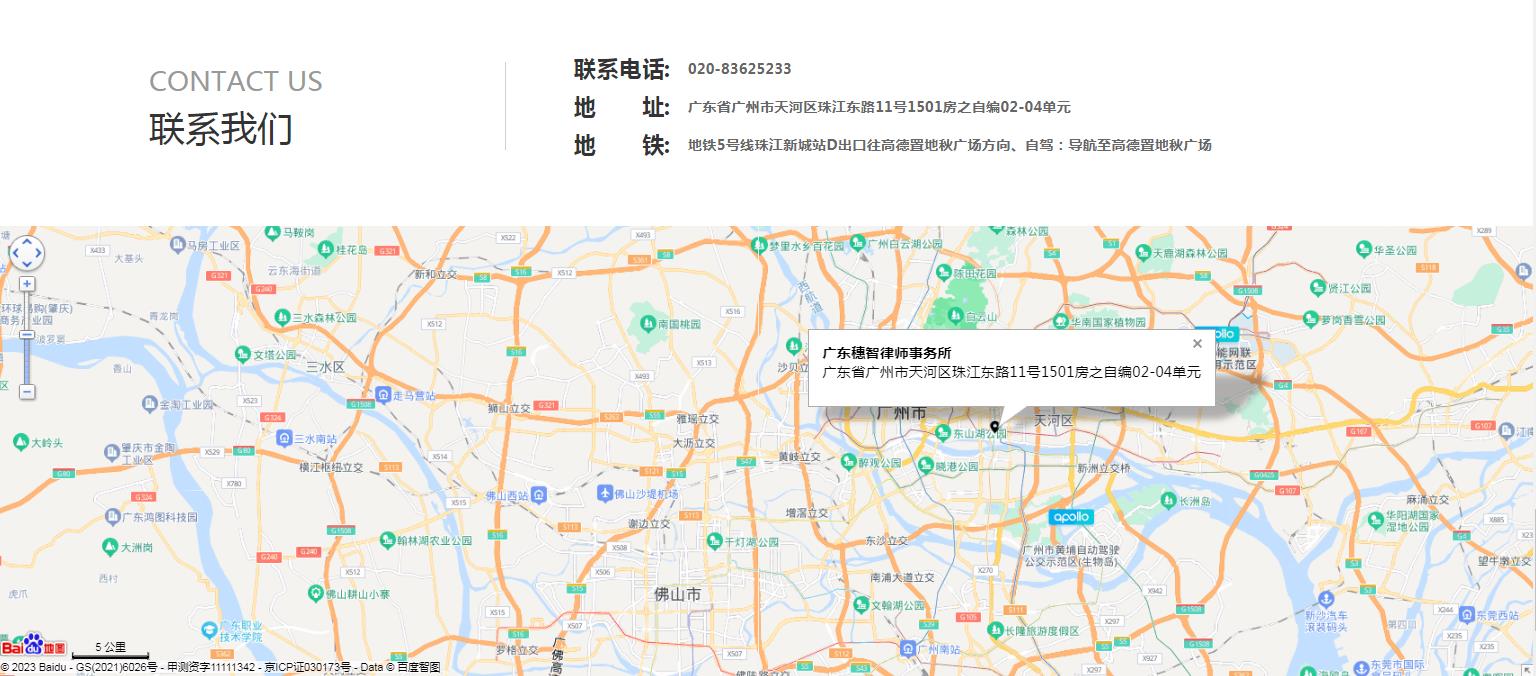Click the 佛山市 city label on map
Viewport: 1536px width, 676px height.
677,595
